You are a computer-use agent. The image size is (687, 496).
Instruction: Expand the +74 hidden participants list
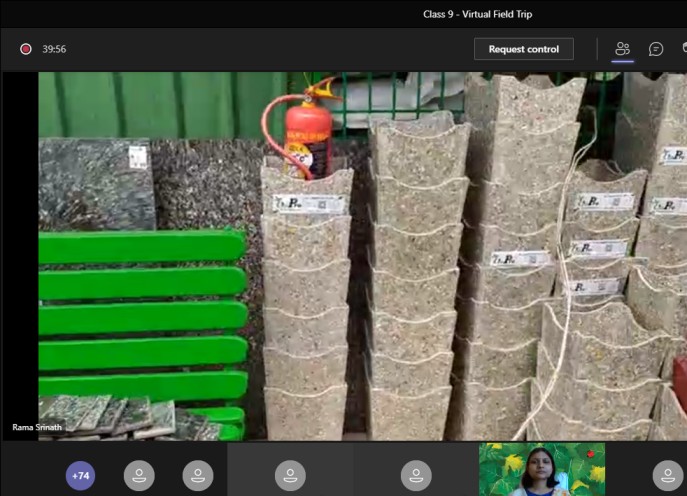point(81,476)
